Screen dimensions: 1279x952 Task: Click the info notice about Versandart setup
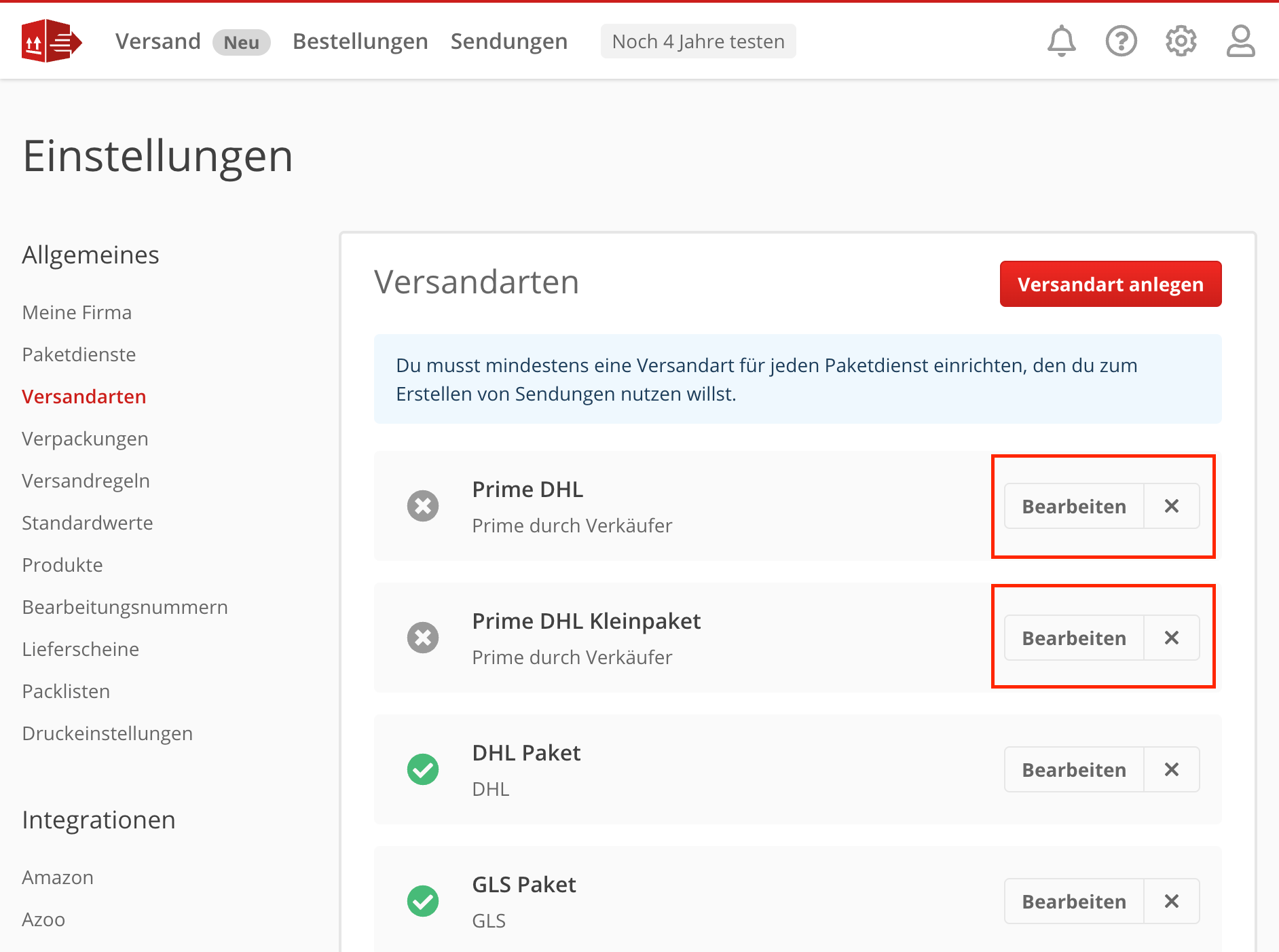pos(798,379)
